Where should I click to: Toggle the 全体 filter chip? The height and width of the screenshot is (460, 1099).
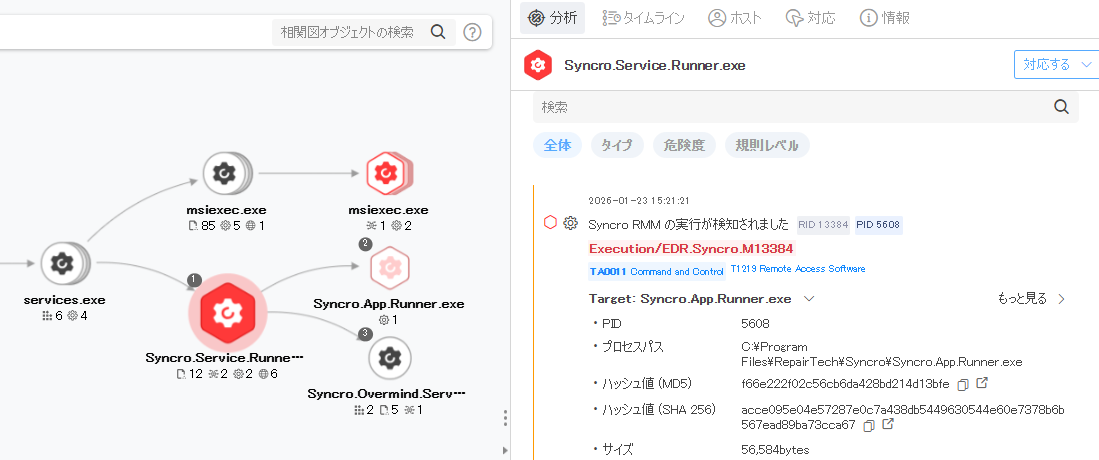[557, 145]
